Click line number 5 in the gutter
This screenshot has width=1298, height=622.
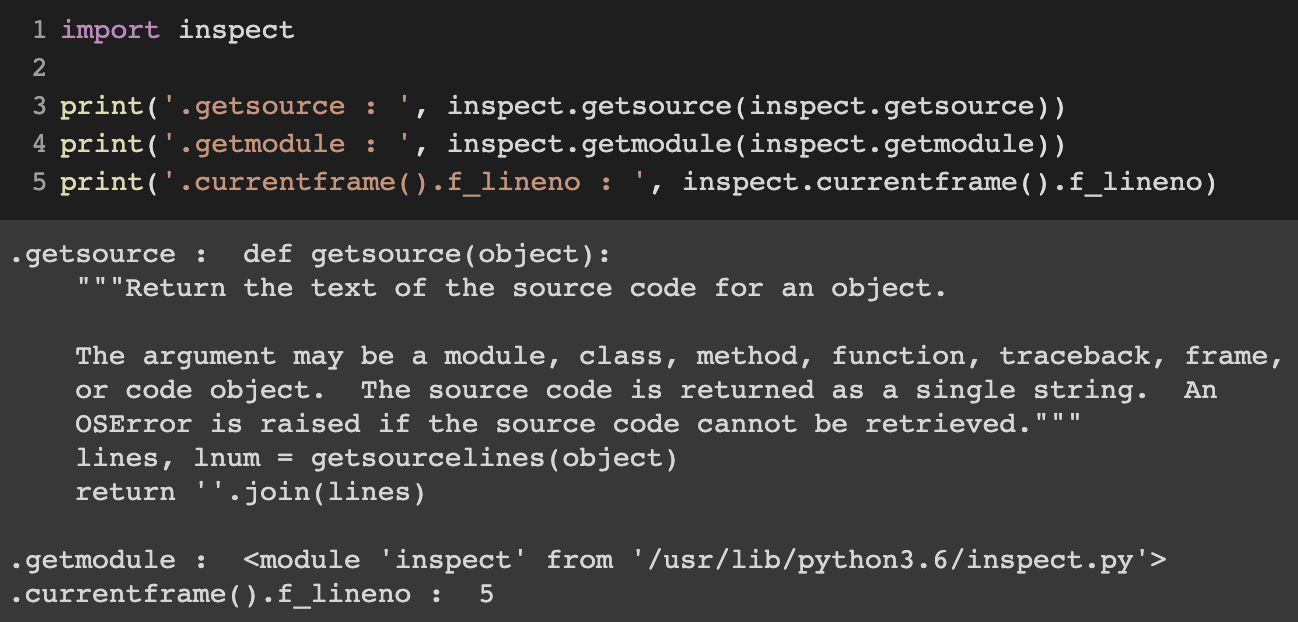(39, 182)
